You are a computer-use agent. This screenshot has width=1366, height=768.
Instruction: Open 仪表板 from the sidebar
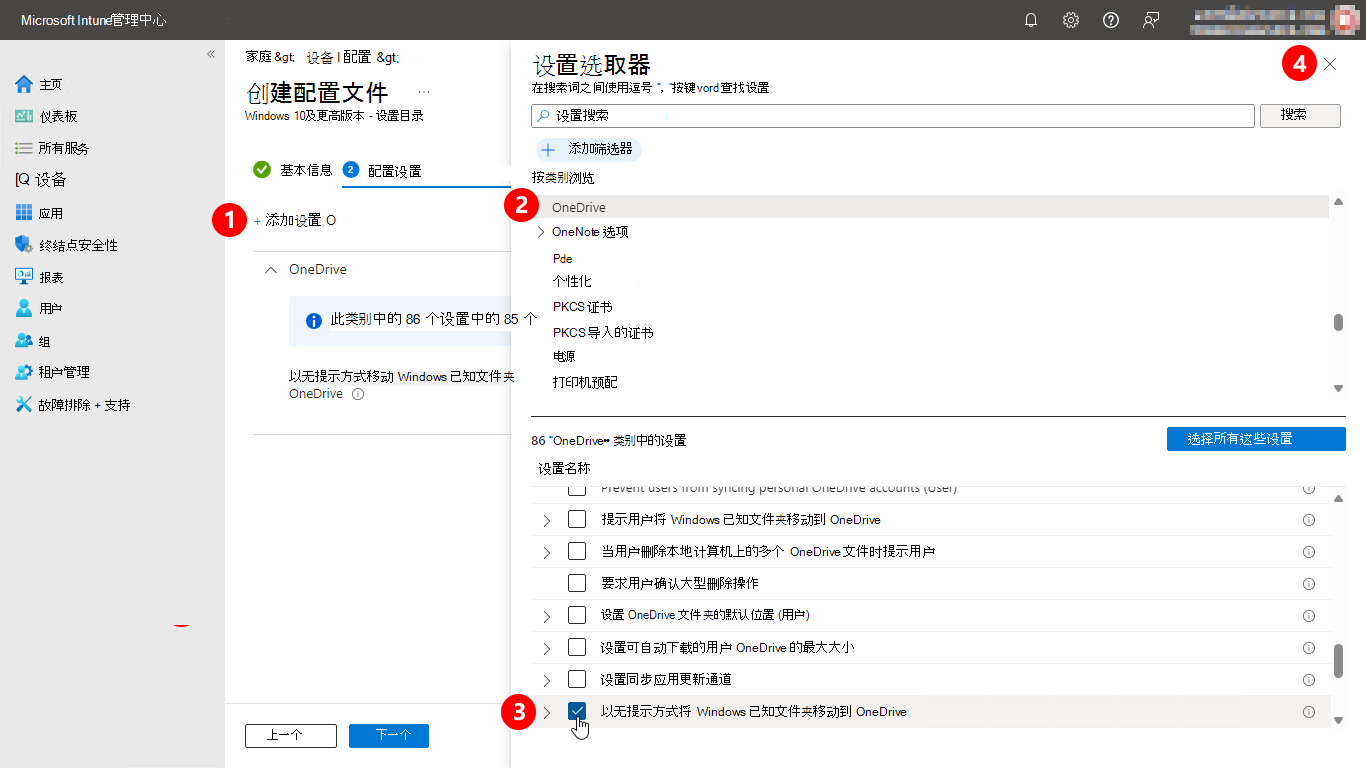click(x=58, y=116)
